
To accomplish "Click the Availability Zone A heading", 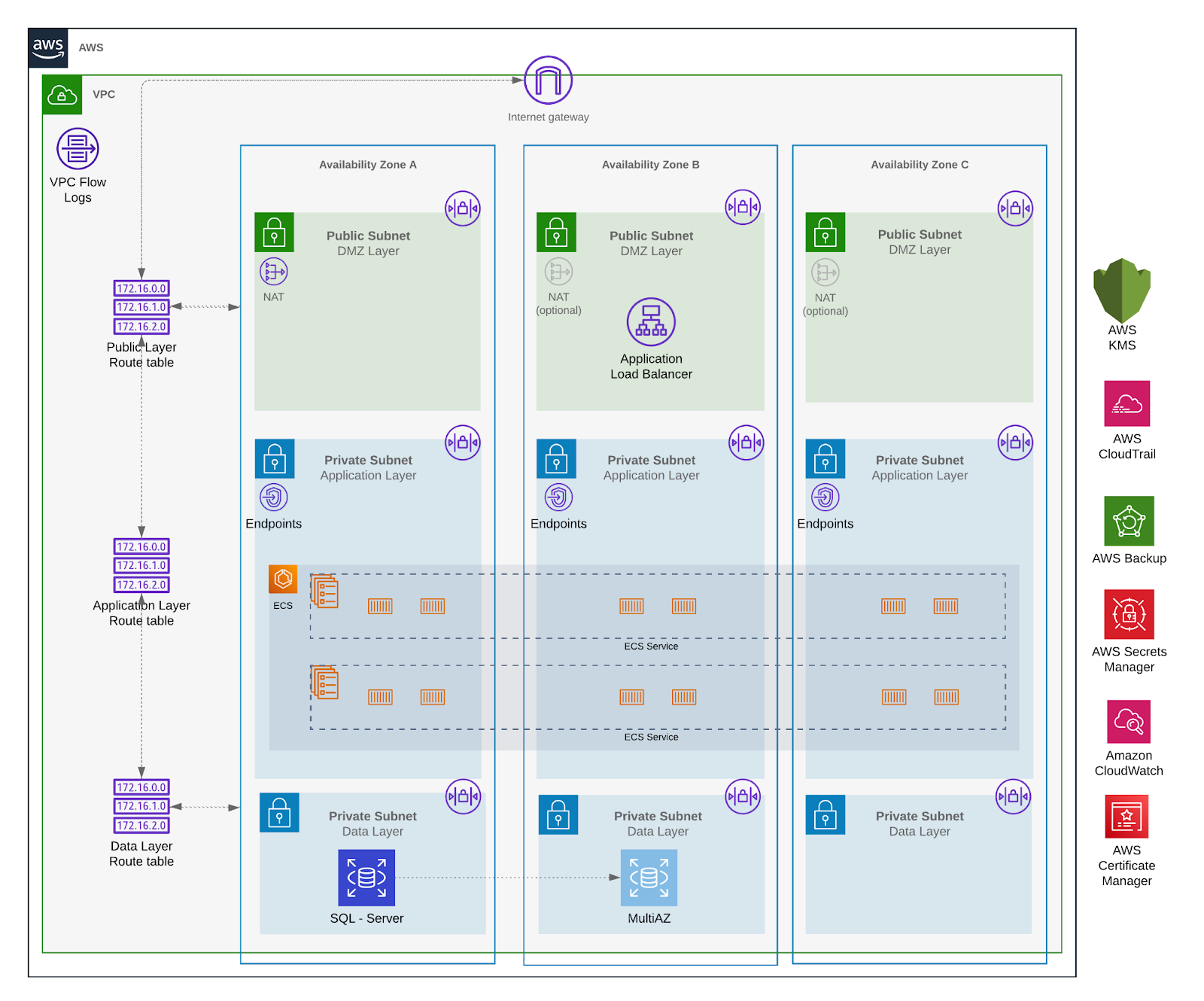I will coord(368,164).
